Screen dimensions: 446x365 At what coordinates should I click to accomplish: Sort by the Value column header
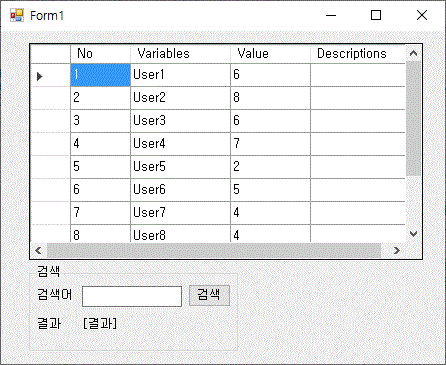tap(270, 54)
